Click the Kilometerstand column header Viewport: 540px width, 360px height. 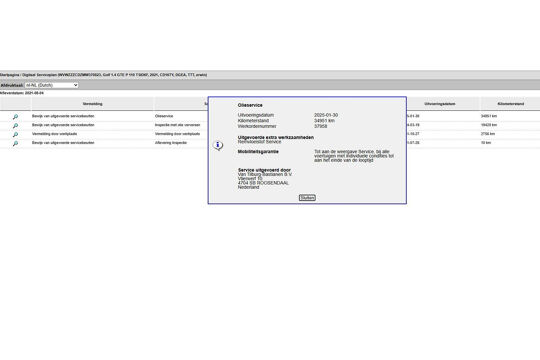510,104
